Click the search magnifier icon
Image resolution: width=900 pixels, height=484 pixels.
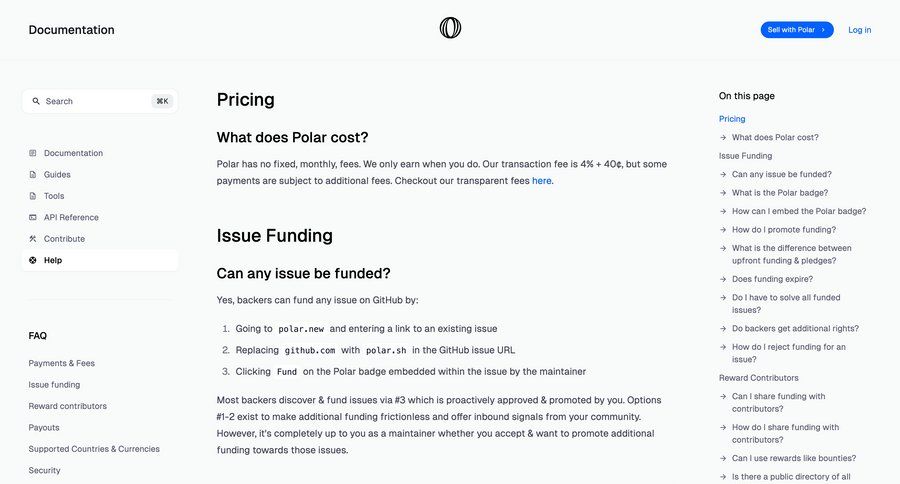[36, 101]
